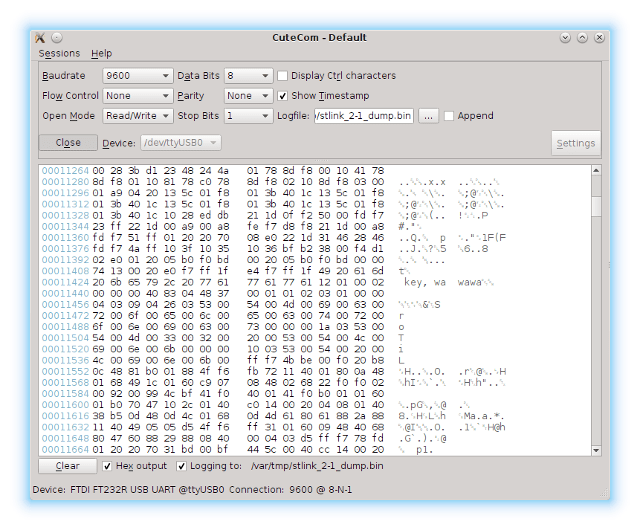Select timestamp 00011472 row
Image resolution: width=640 pixels, height=530 pixels.
tap(65, 316)
